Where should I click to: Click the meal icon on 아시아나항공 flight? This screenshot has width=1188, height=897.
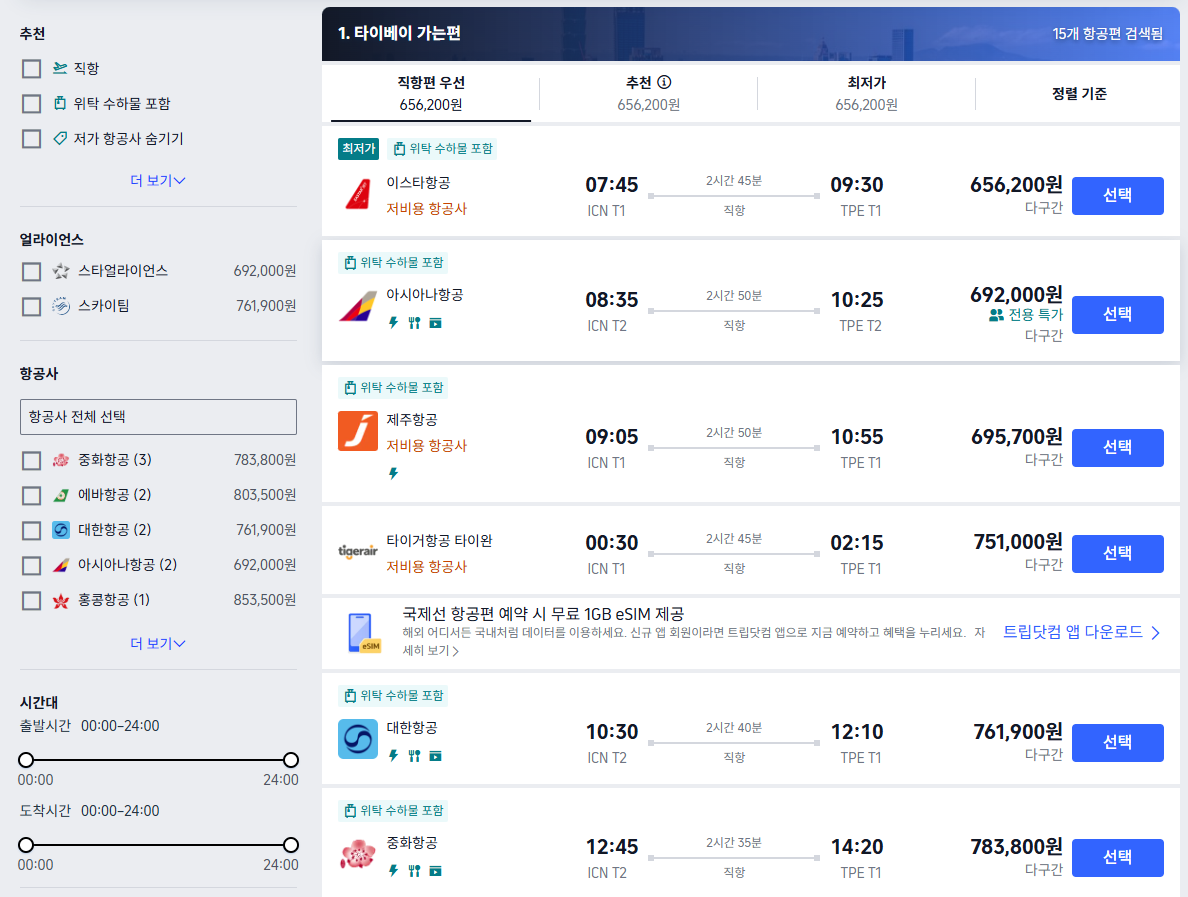pos(414,323)
